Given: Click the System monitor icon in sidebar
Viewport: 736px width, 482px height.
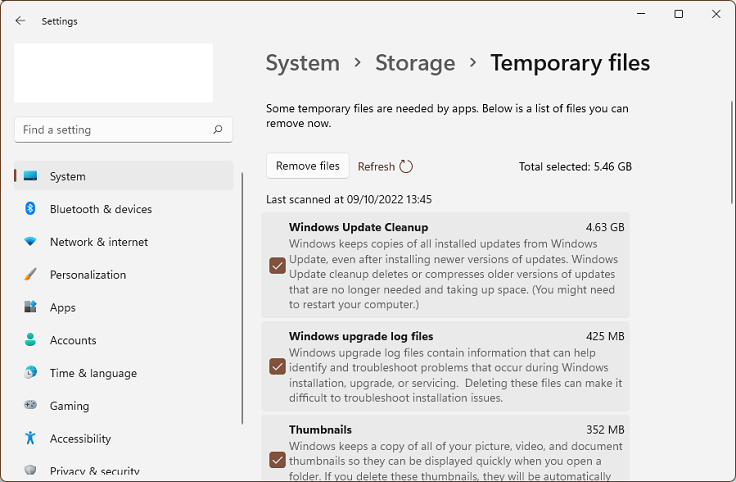Looking at the screenshot, I should pos(31,176).
